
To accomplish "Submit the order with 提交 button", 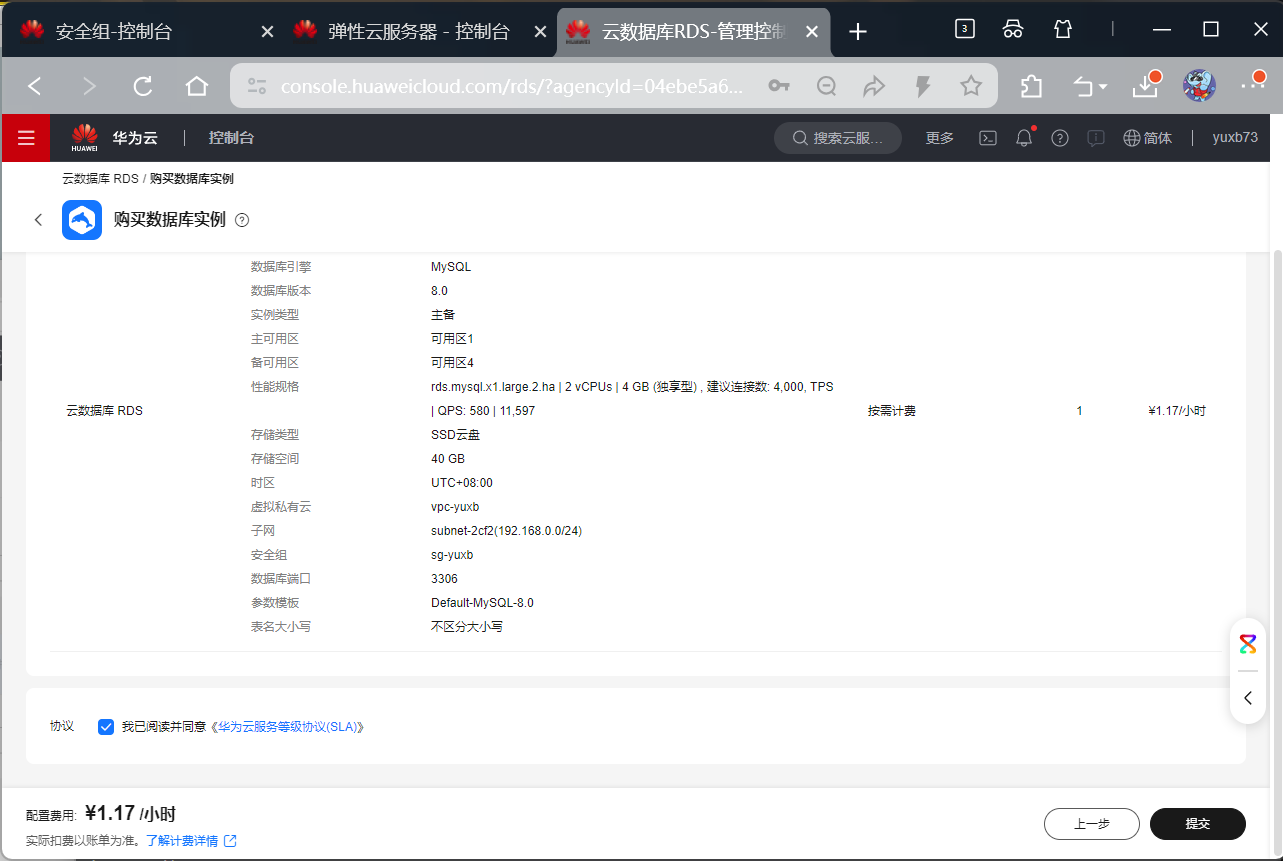I will click(x=1198, y=824).
